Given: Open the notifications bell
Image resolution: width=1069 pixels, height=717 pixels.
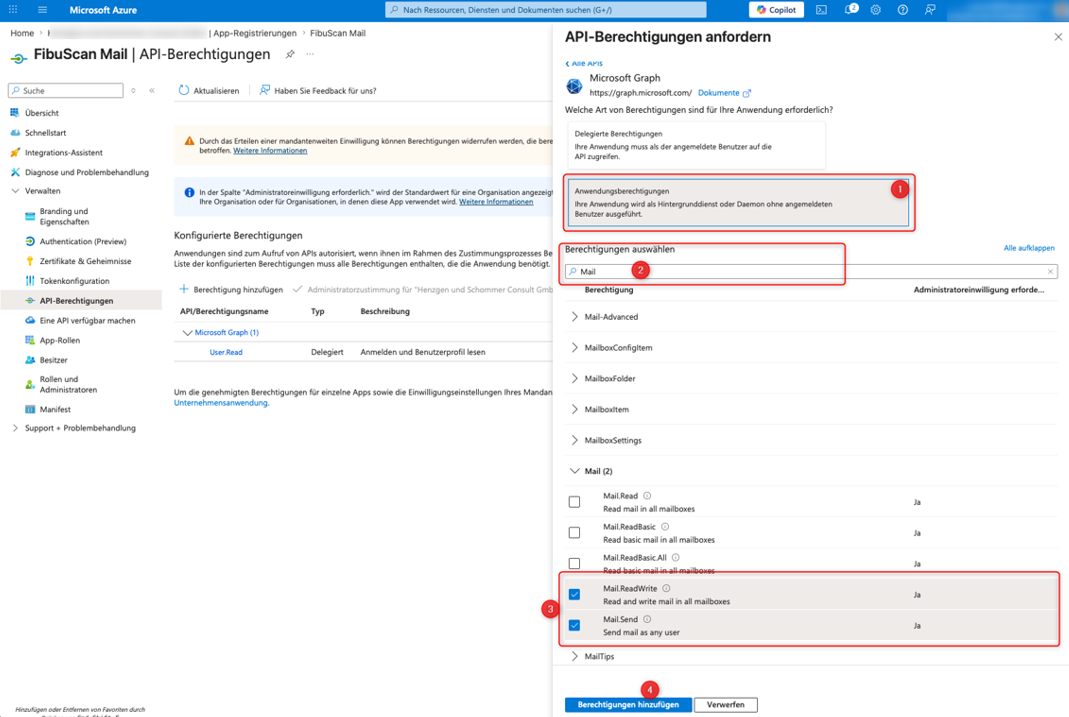Looking at the screenshot, I should click(x=850, y=10).
